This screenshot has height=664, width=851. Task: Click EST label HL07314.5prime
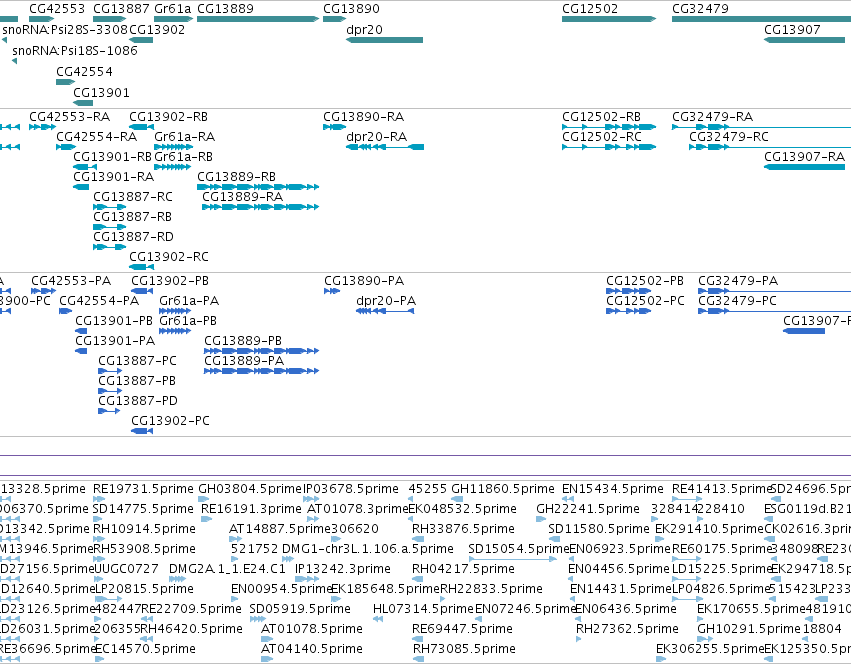point(423,609)
